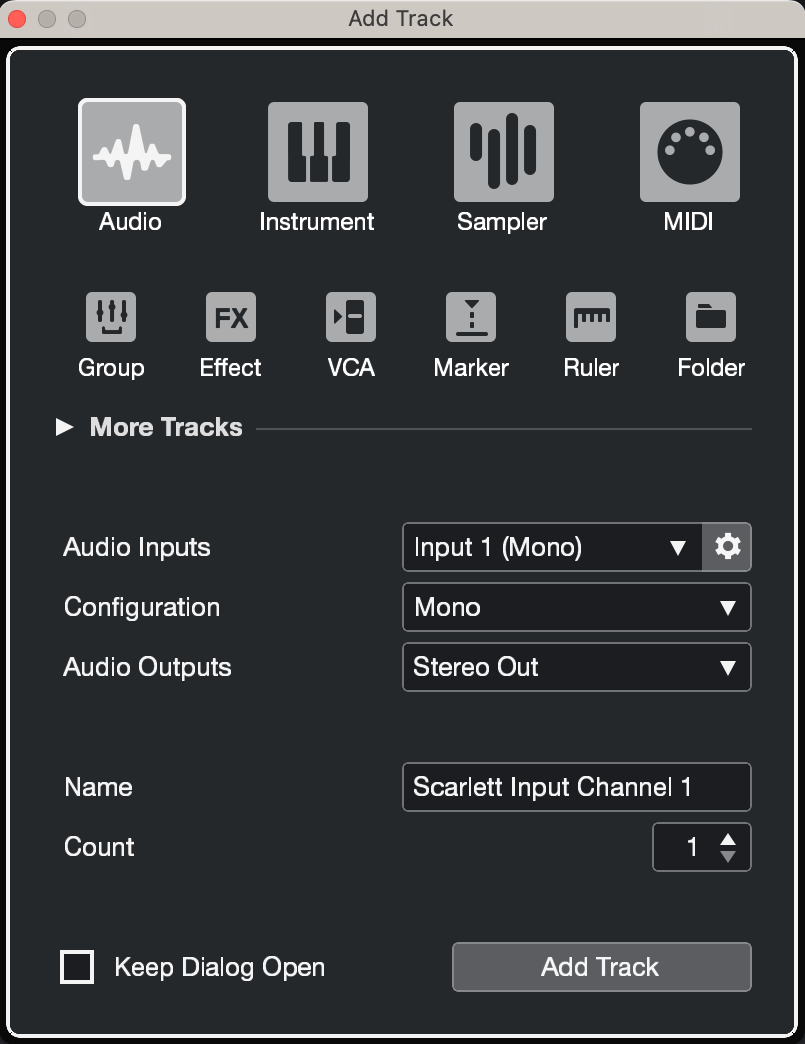
Task: Click the Audio Inputs label
Action: [x=137, y=547]
